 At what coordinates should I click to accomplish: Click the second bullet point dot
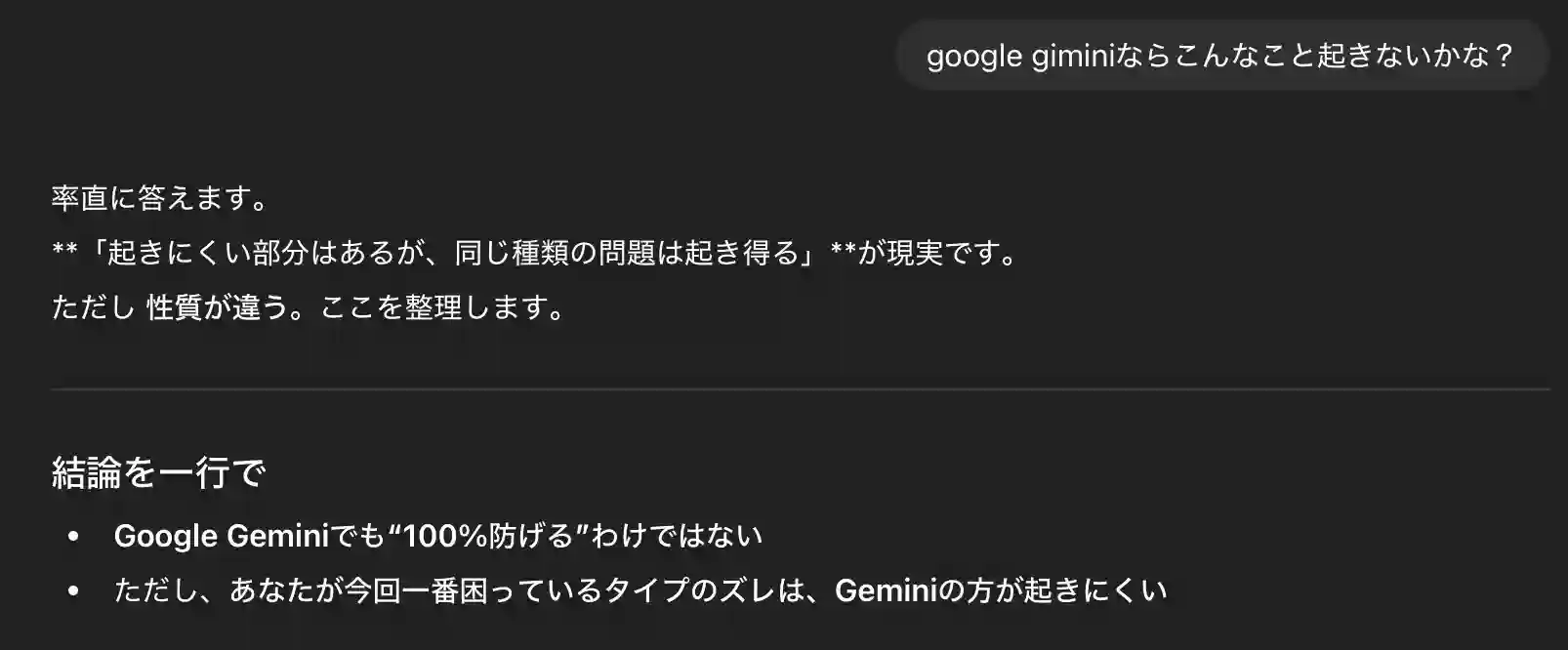pos(72,591)
